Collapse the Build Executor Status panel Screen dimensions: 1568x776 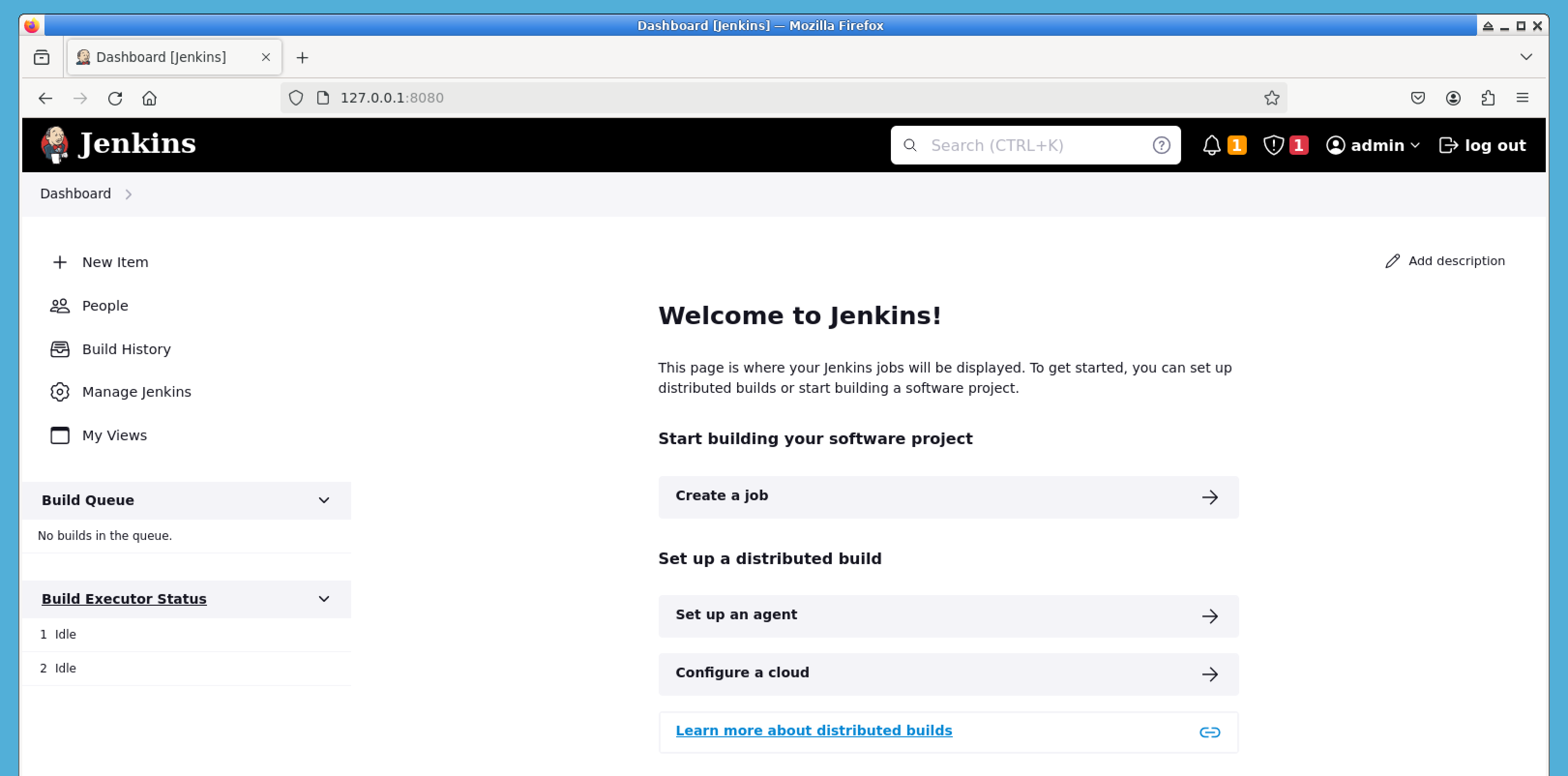[x=324, y=599]
